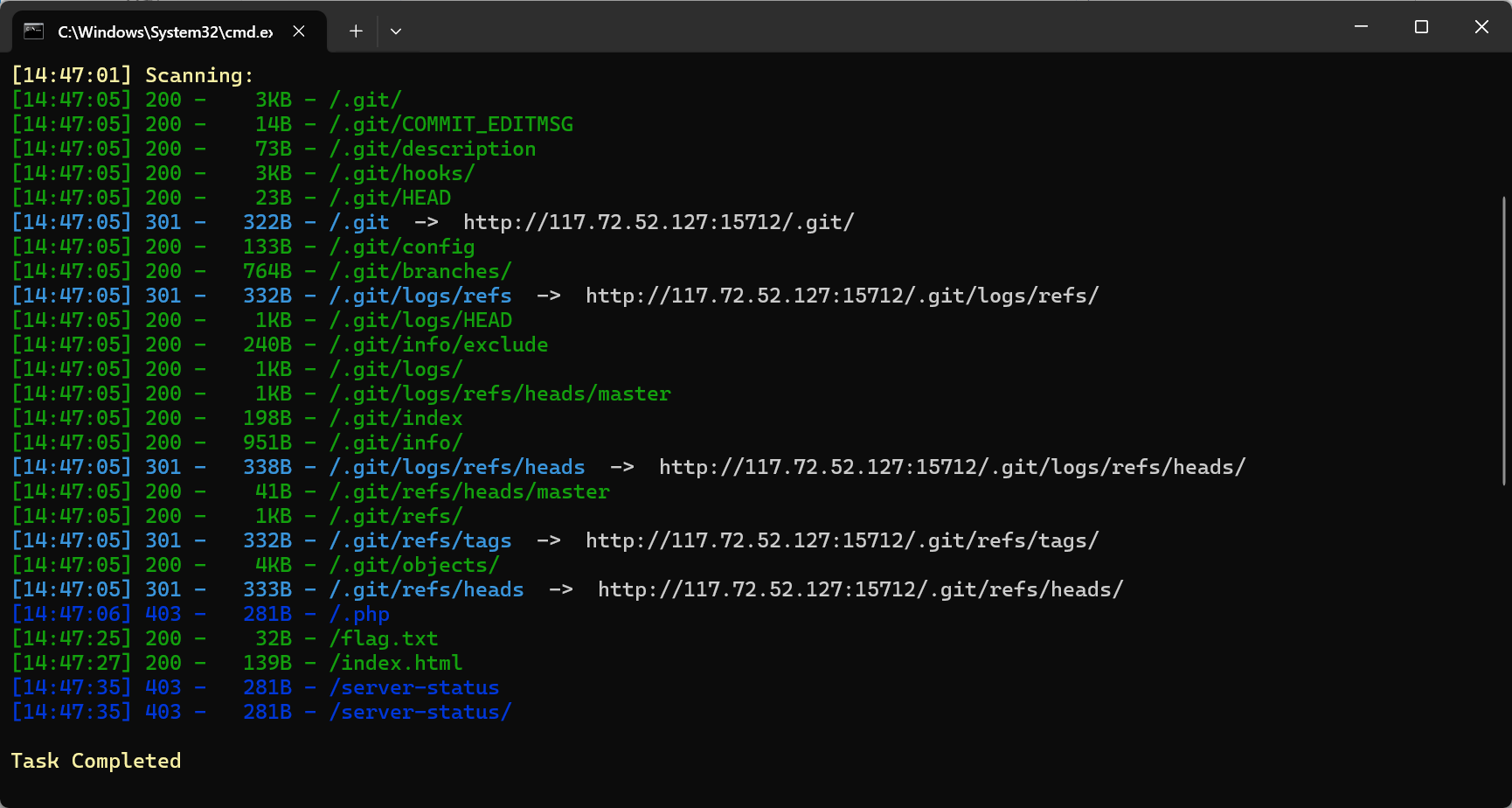
Task: Expand the new tab profile dropdown arrow
Action: point(396,31)
